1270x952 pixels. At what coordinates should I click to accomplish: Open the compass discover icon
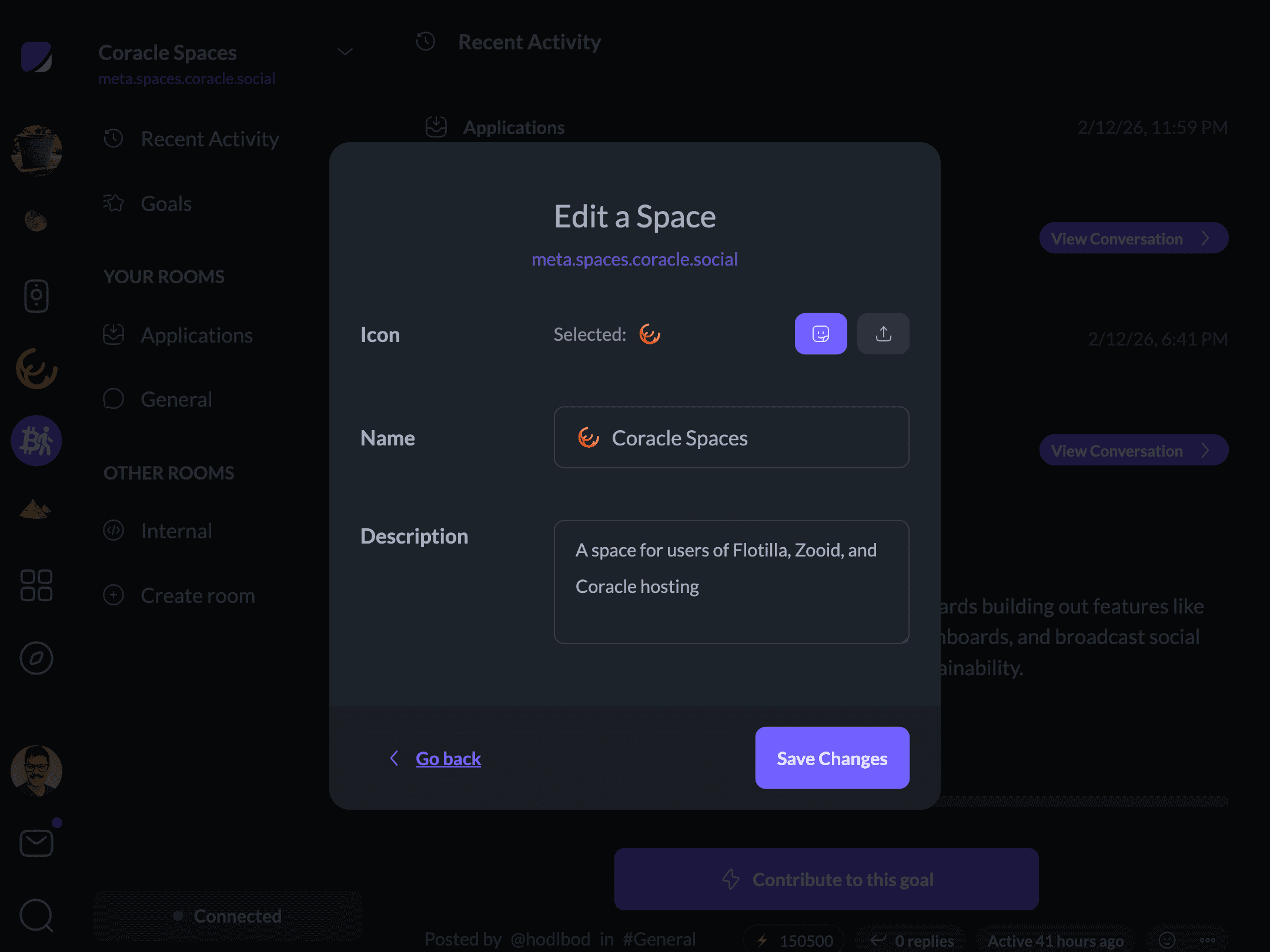point(36,658)
